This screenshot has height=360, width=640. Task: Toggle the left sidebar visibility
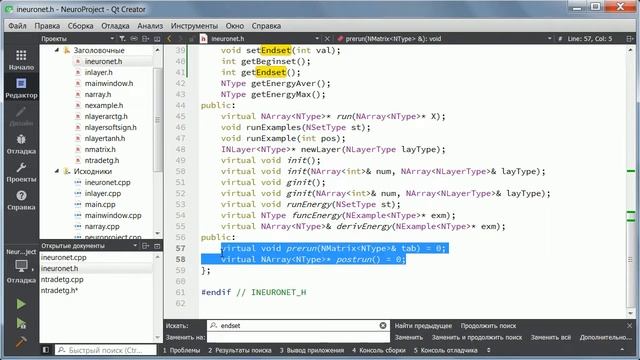[x=46, y=350]
